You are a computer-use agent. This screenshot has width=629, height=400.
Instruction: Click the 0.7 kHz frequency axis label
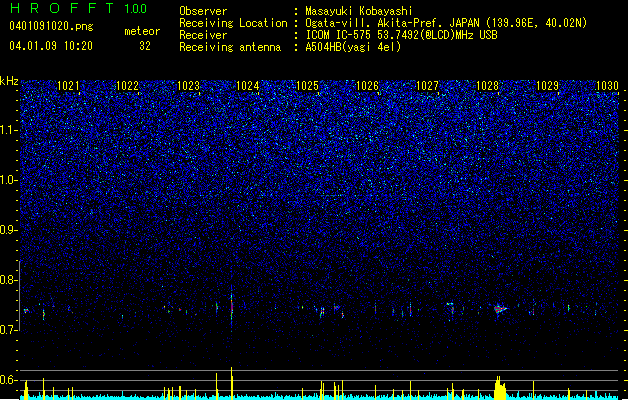pos(8,330)
